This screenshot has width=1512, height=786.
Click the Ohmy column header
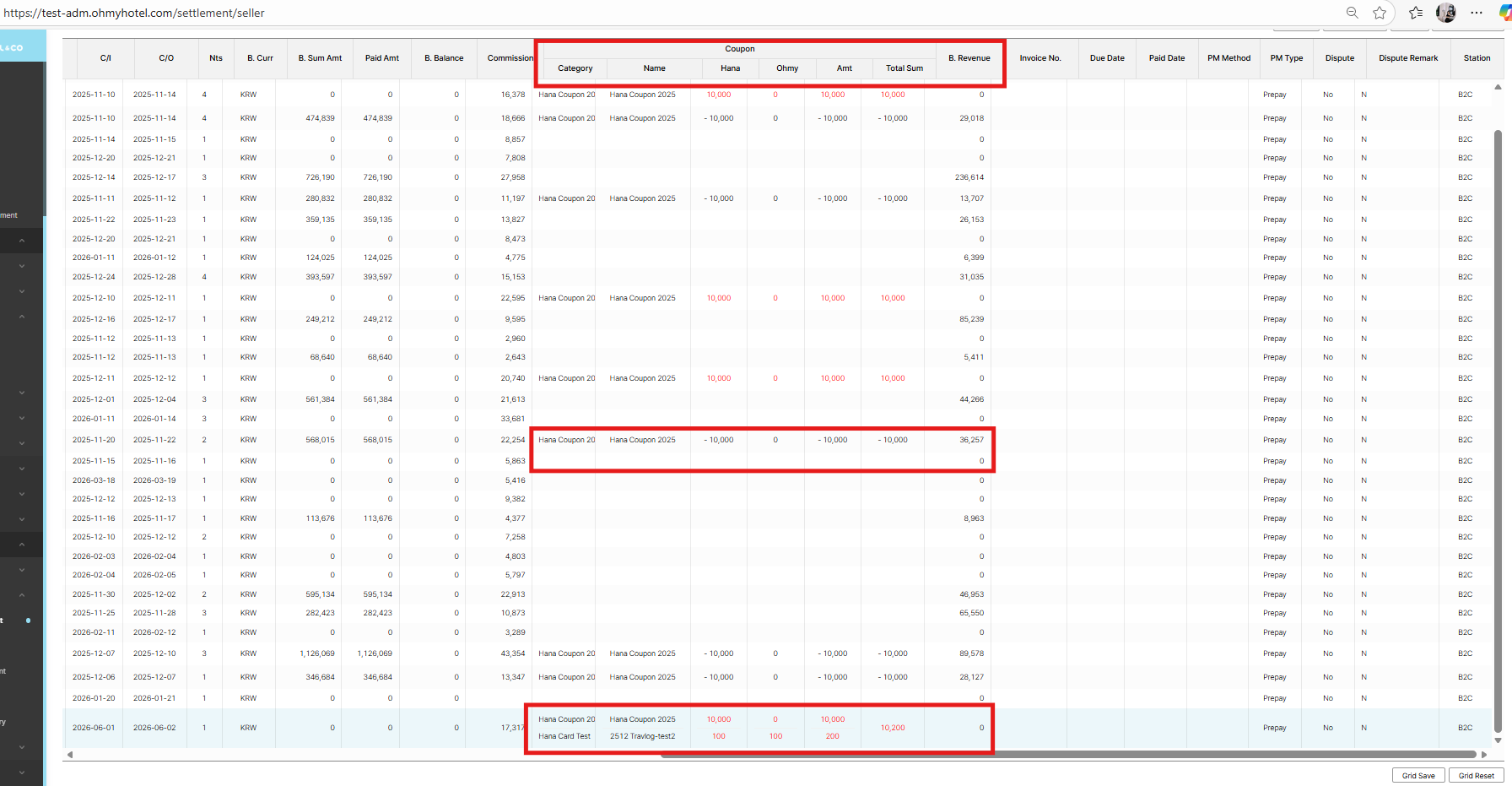tap(787, 68)
